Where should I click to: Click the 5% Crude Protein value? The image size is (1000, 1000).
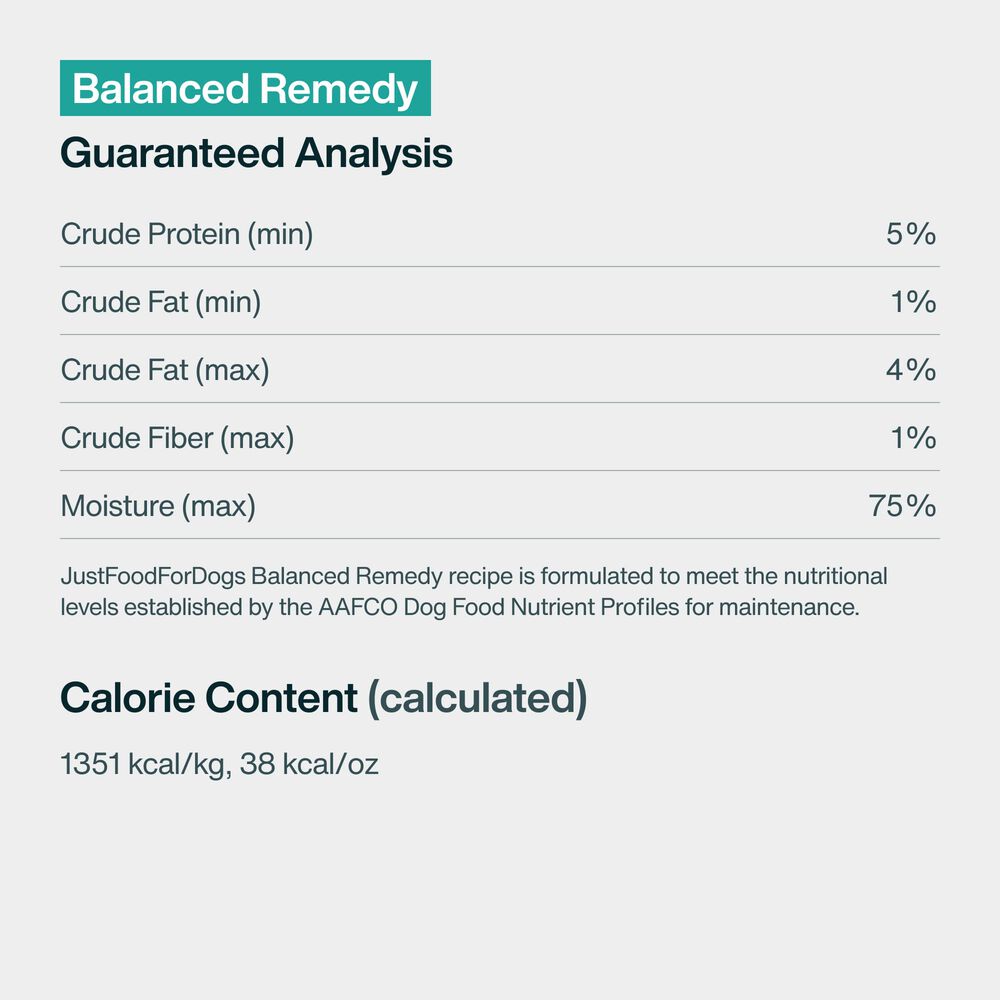910,234
